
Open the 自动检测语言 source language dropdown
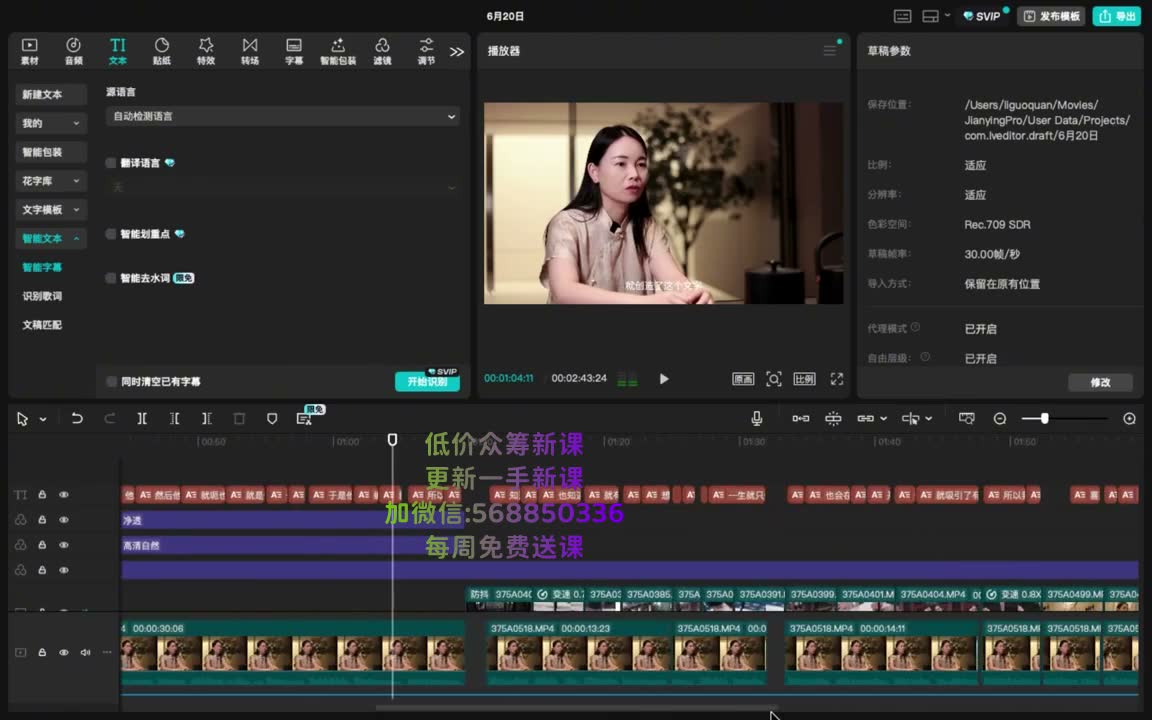(283, 116)
